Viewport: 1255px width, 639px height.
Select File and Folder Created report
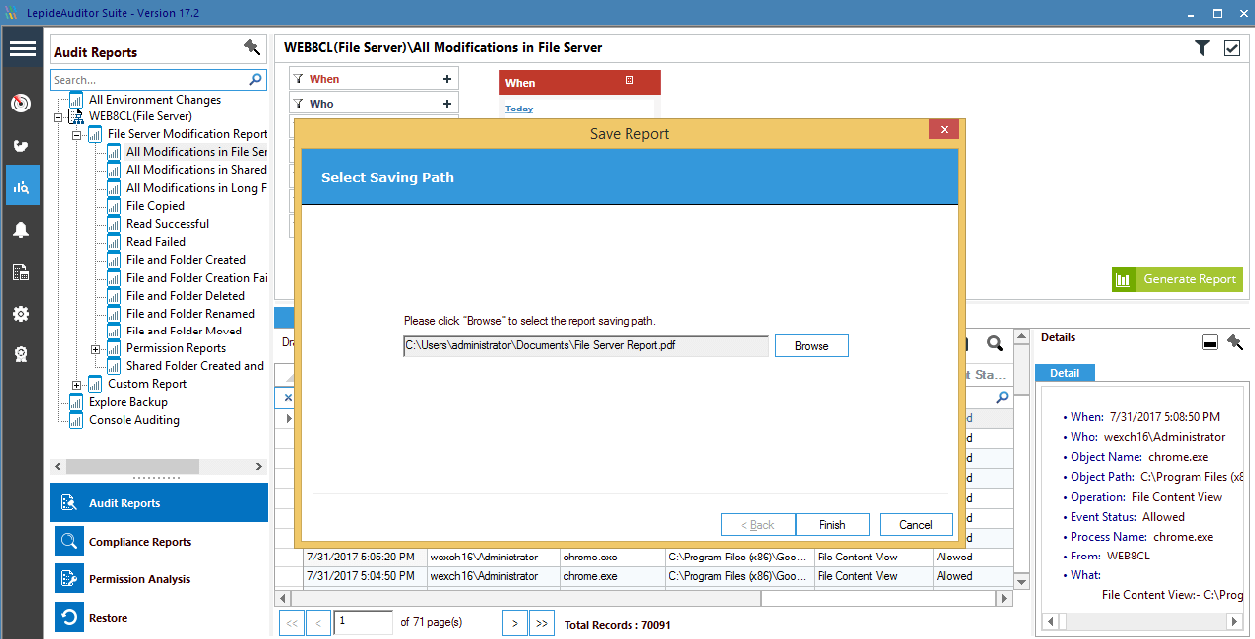[186, 260]
